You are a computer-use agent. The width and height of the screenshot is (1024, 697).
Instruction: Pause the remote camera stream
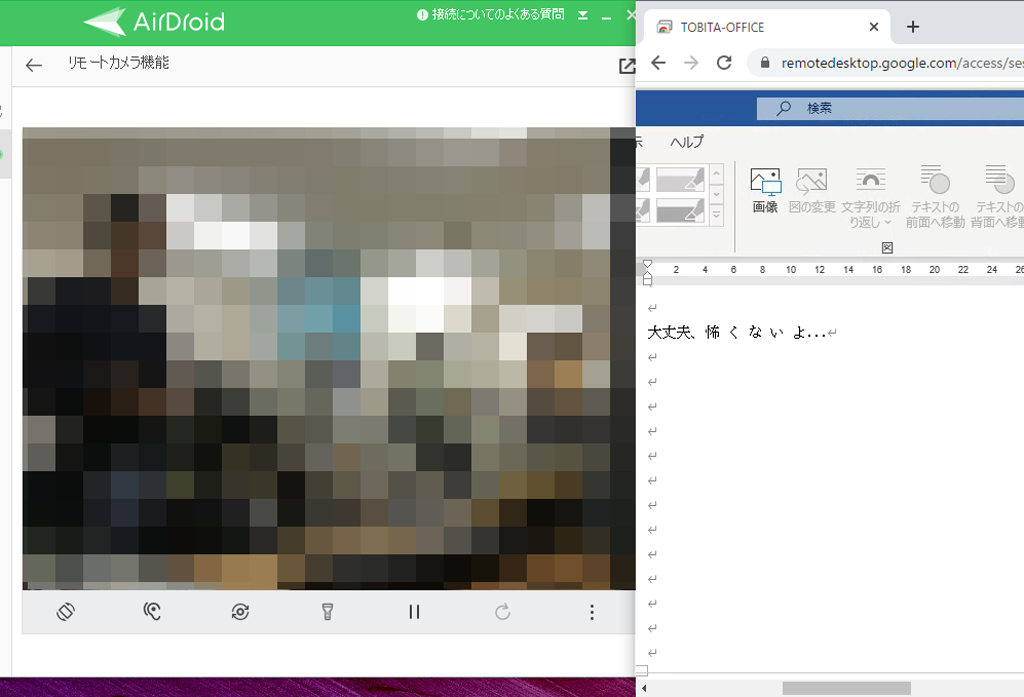(x=414, y=612)
